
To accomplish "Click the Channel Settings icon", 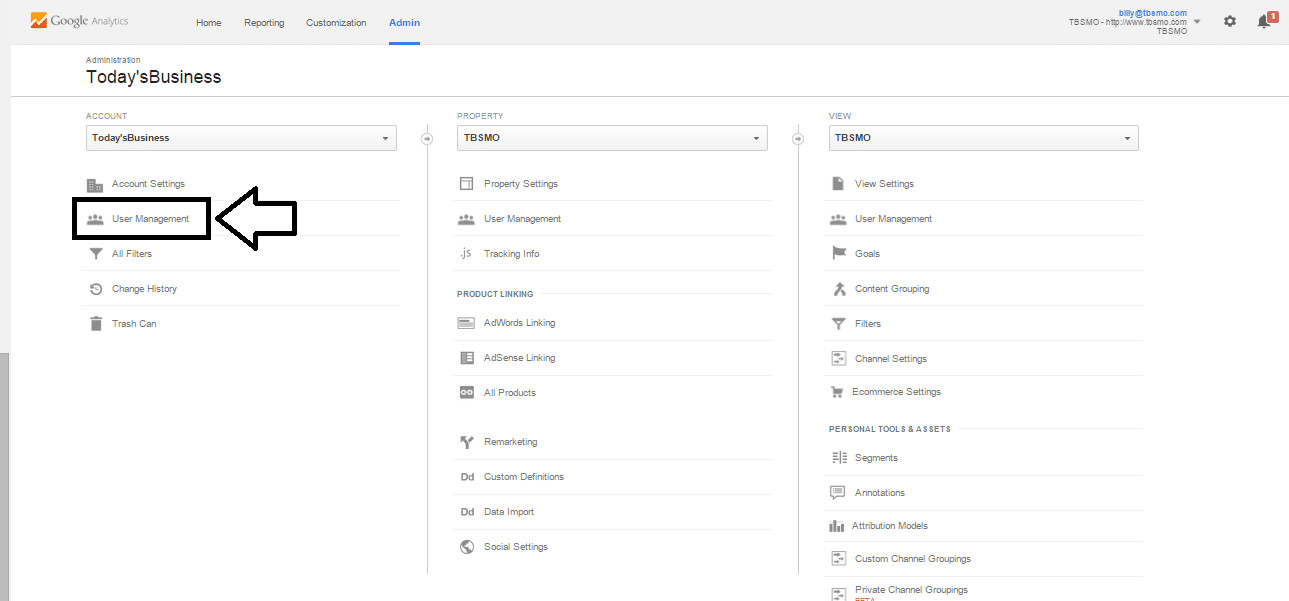I will point(839,359).
